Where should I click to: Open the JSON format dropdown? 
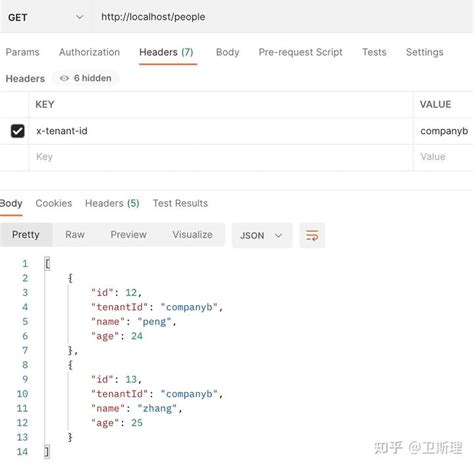(262, 235)
